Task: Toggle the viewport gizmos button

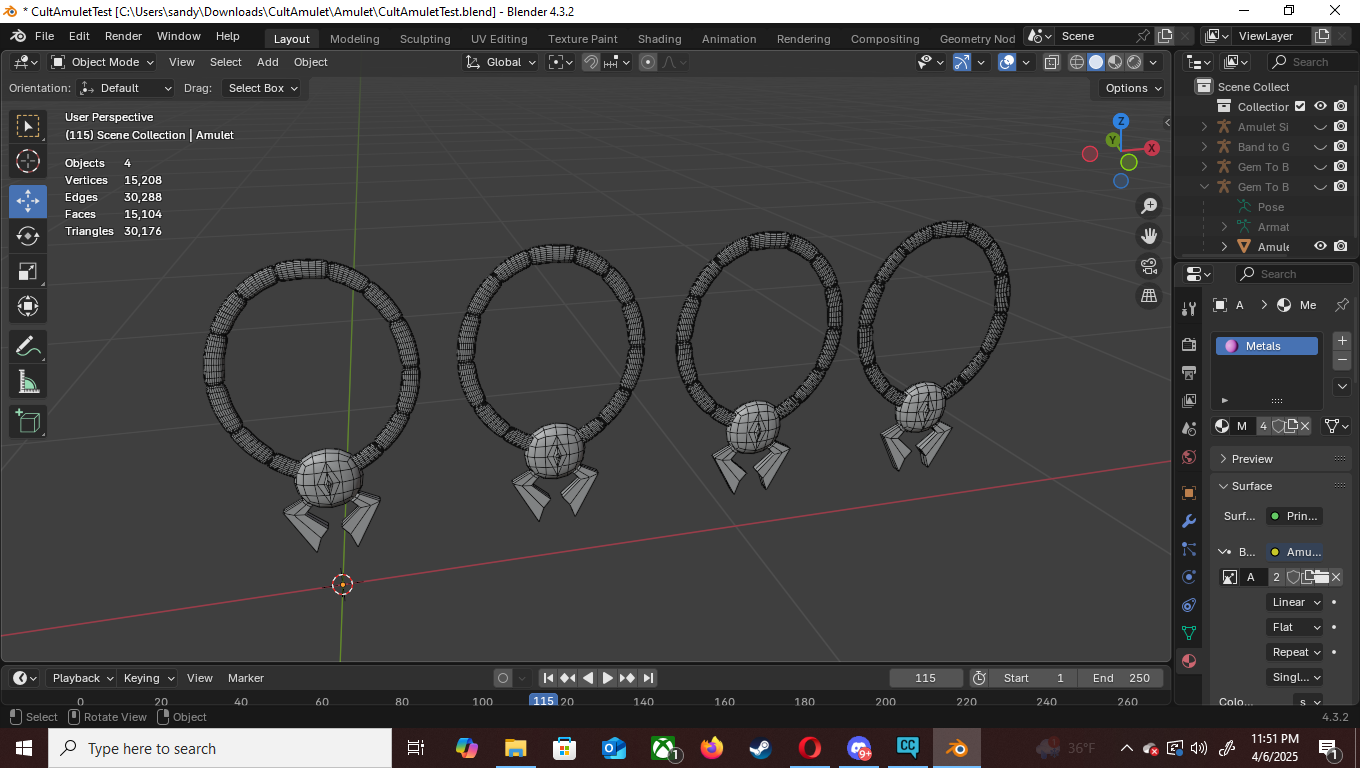Action: tap(961, 62)
